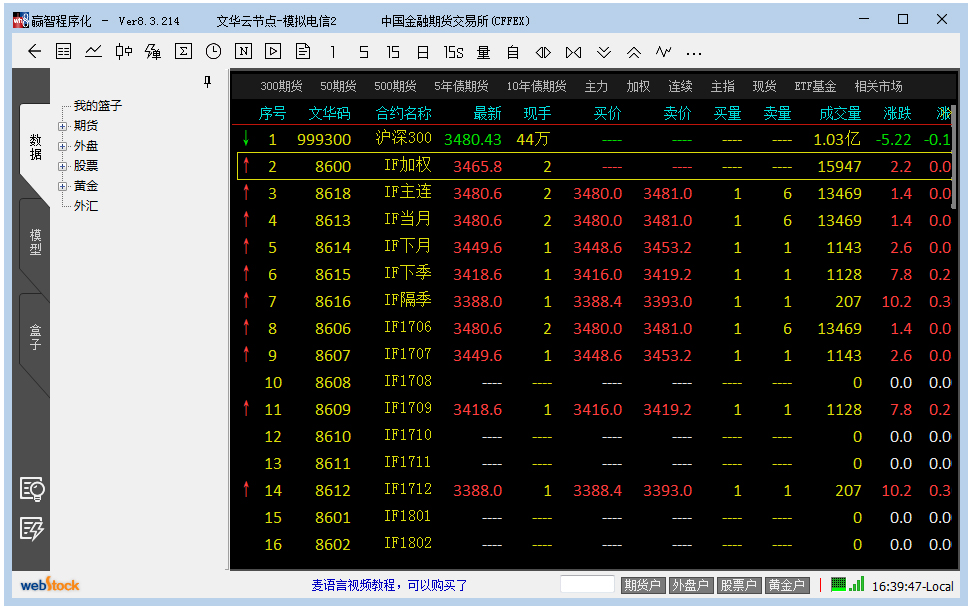The height and width of the screenshot is (611, 972).
Task: Select the 15s period button
Action: click(453, 52)
